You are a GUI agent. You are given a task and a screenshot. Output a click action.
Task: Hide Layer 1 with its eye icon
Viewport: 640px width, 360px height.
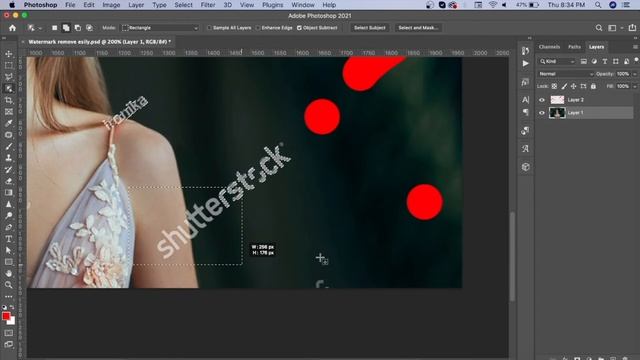pyautogui.click(x=542, y=113)
